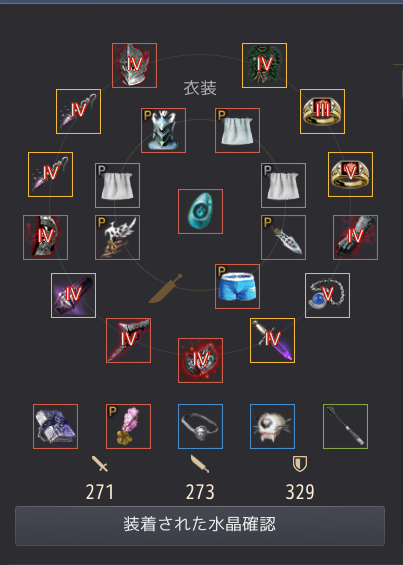Click the necklace with blue gem
Image resolution: width=403 pixels, height=565 pixels.
coord(327,295)
